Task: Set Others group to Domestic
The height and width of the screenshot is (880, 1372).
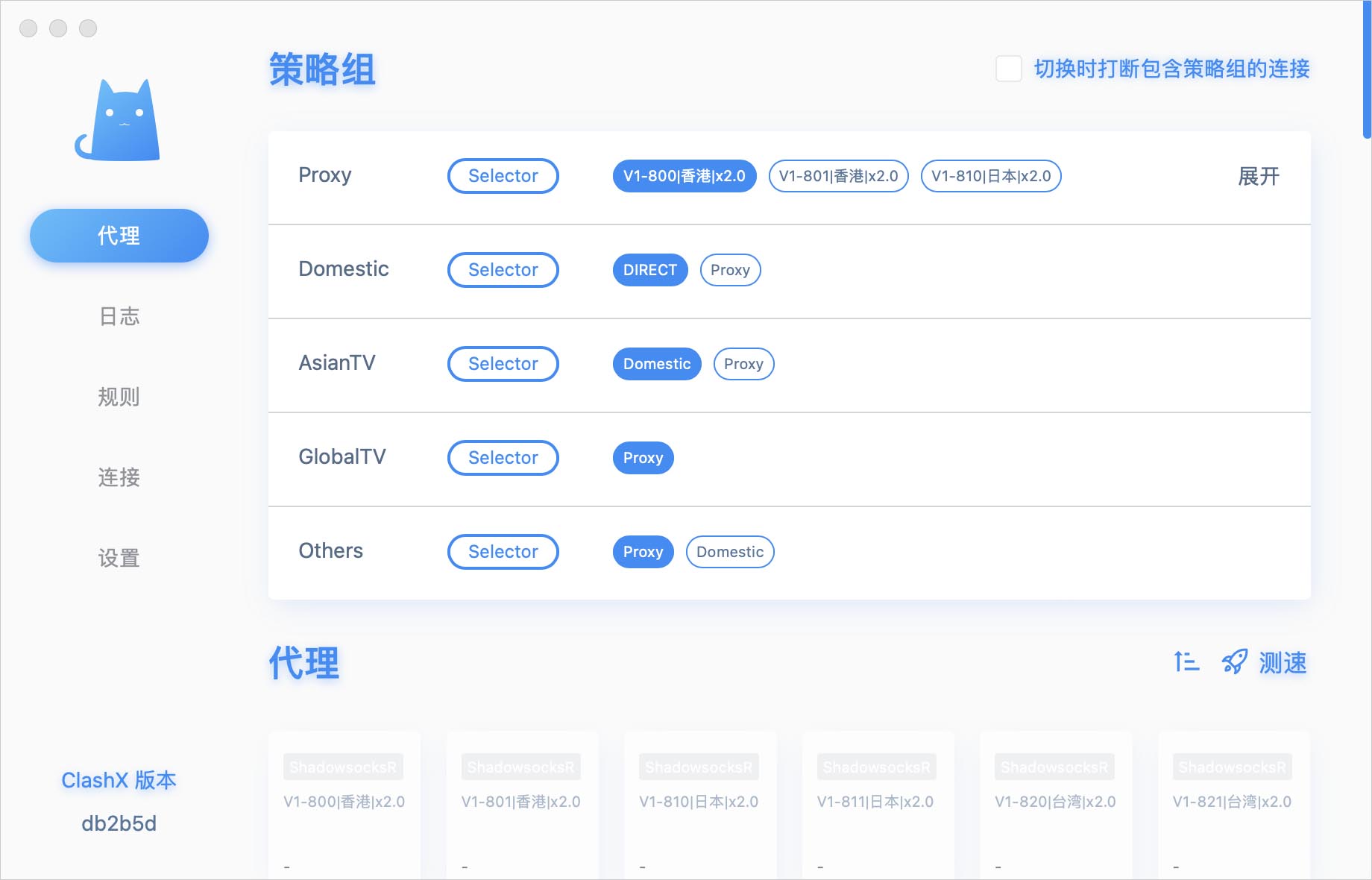Action: click(x=729, y=552)
